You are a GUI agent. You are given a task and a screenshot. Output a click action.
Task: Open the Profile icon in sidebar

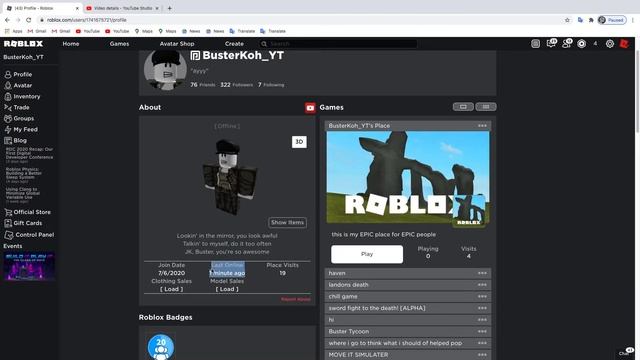8,75
